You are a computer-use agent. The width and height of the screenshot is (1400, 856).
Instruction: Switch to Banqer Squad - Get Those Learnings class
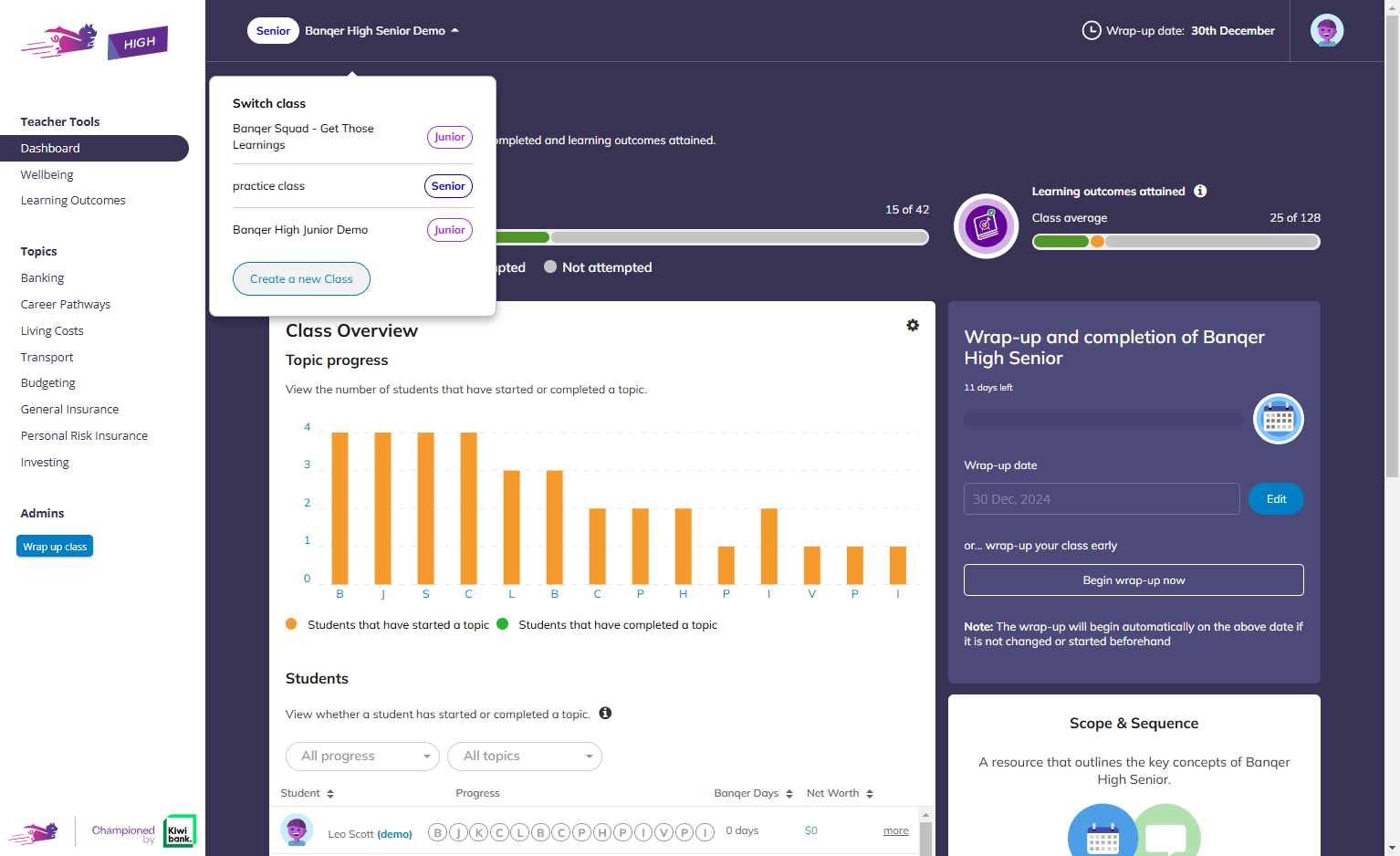pyautogui.click(x=352, y=137)
